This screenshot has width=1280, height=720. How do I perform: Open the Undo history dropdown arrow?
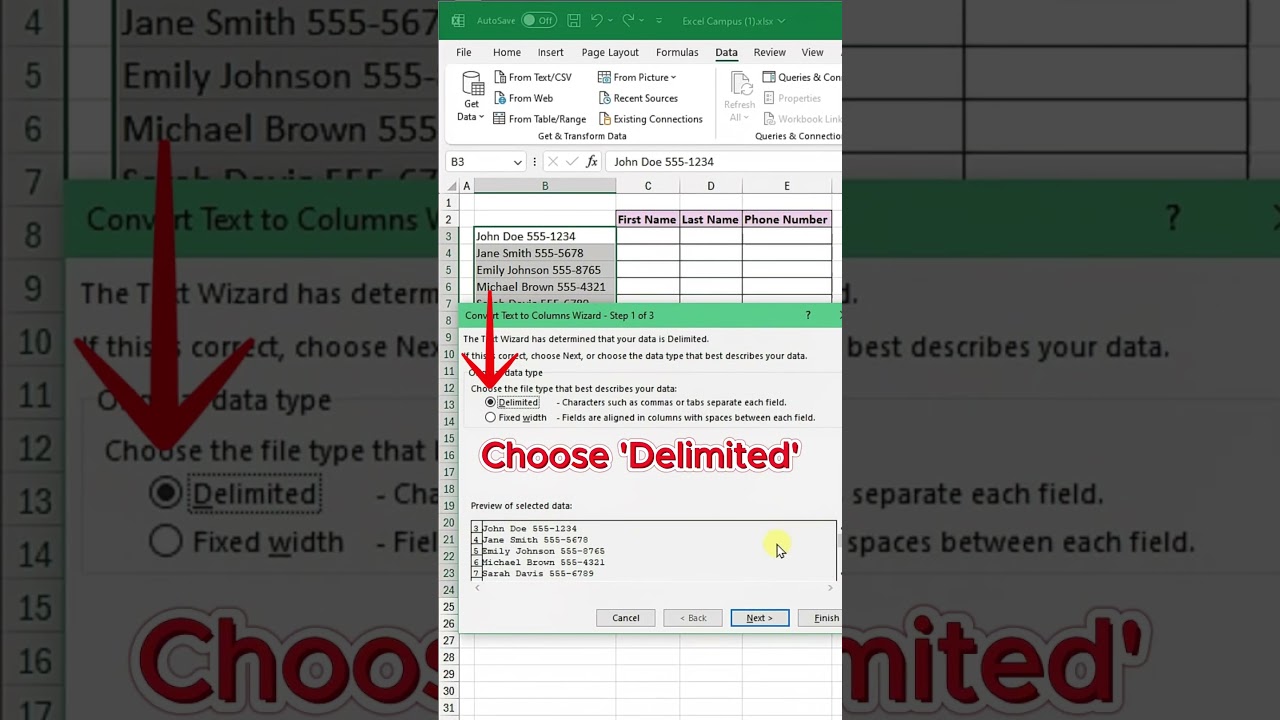(610, 20)
